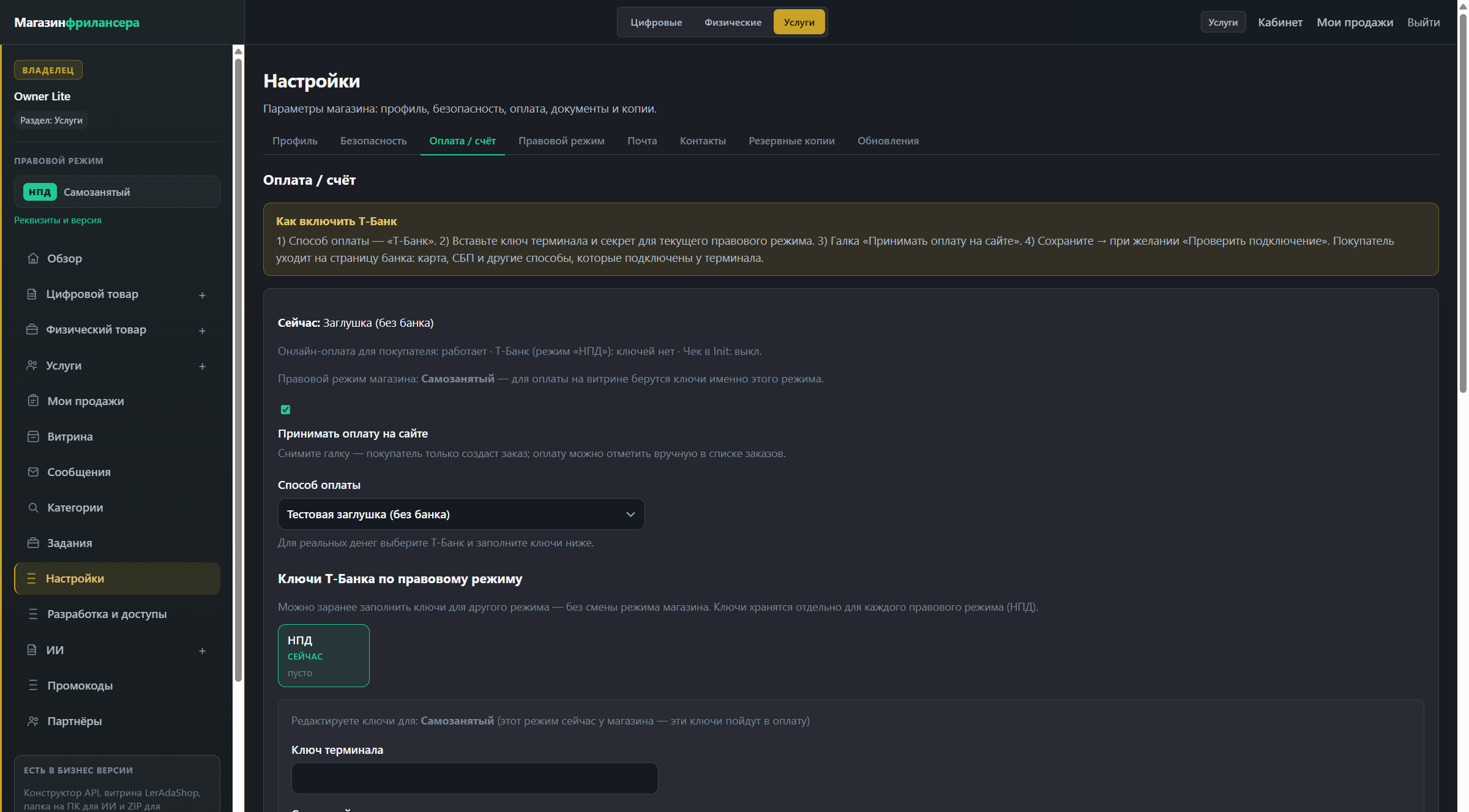Click the Мои продажи clipboard icon
The width and height of the screenshot is (1469, 812).
pyautogui.click(x=33, y=401)
